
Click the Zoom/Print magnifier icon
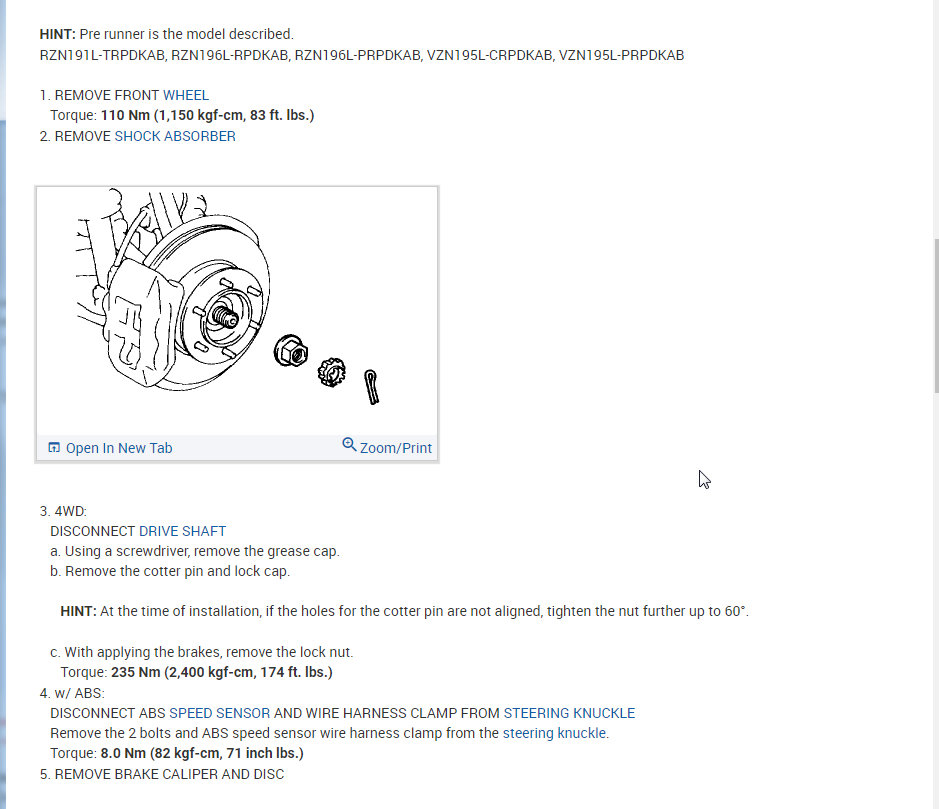click(x=349, y=444)
